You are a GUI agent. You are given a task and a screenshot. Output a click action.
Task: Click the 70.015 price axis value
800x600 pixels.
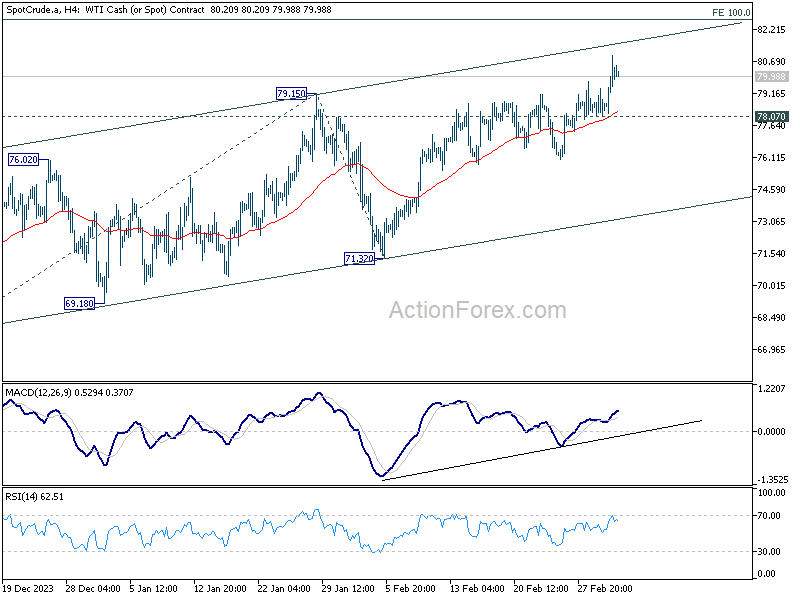771,286
